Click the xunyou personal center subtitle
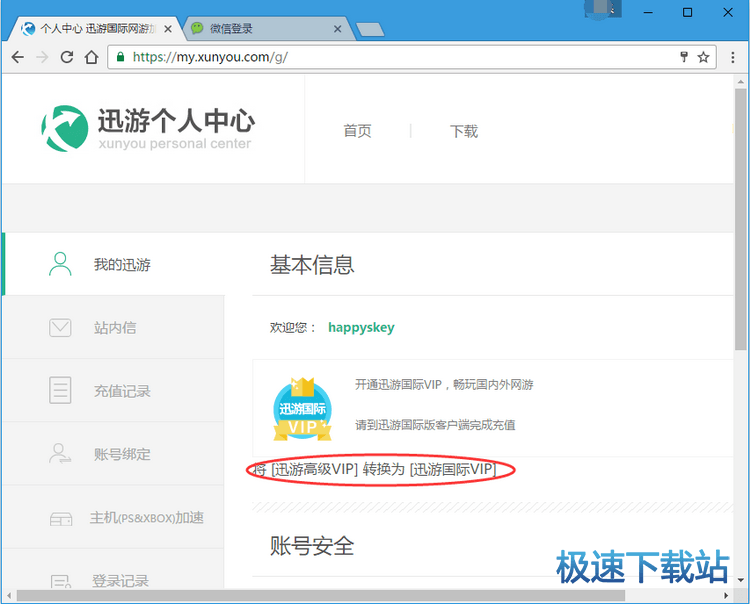Viewport: 750px width, 604px height. tap(175, 143)
